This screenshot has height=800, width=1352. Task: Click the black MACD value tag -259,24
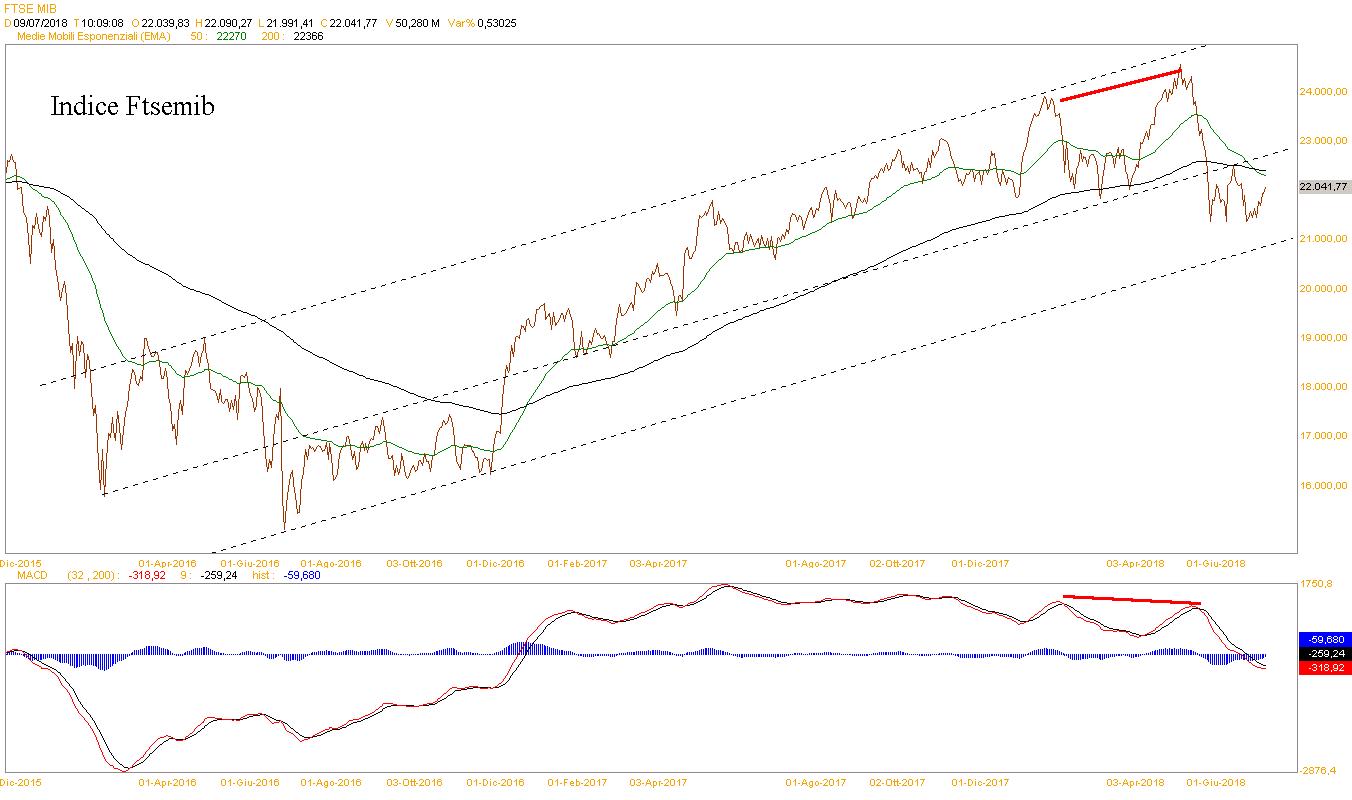1323,653
